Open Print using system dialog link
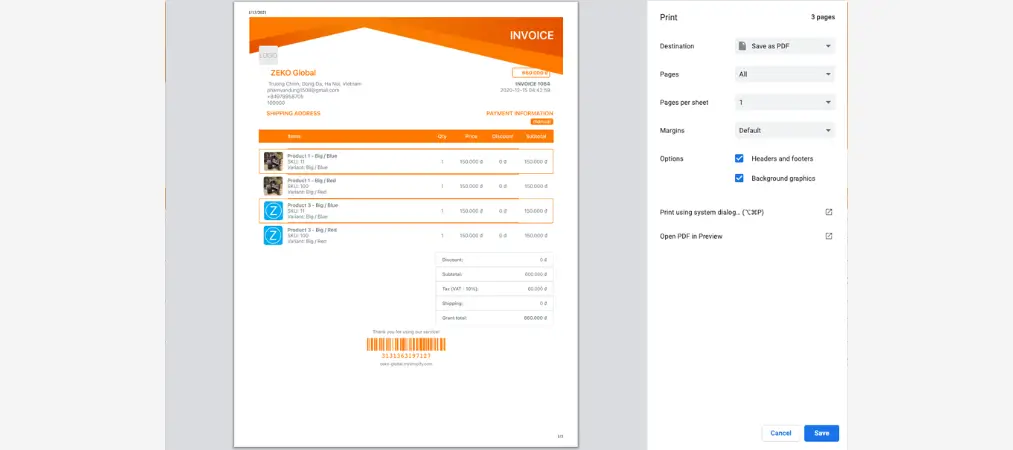The height and width of the screenshot is (450, 1013). click(712, 212)
